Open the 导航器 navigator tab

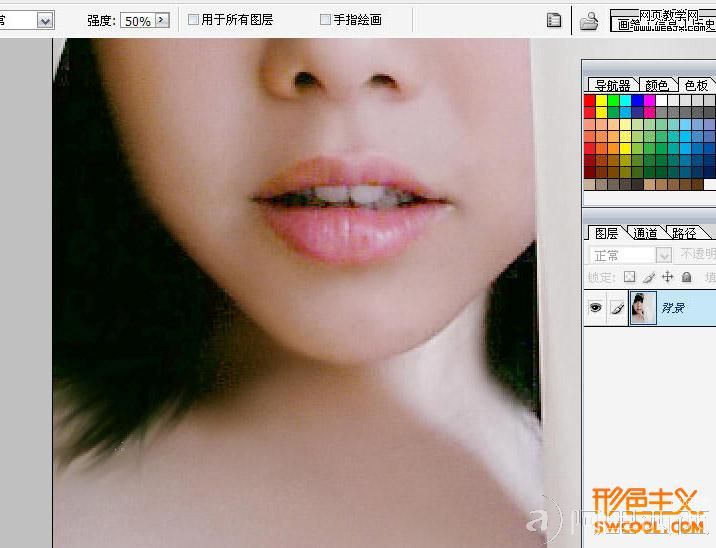point(612,85)
